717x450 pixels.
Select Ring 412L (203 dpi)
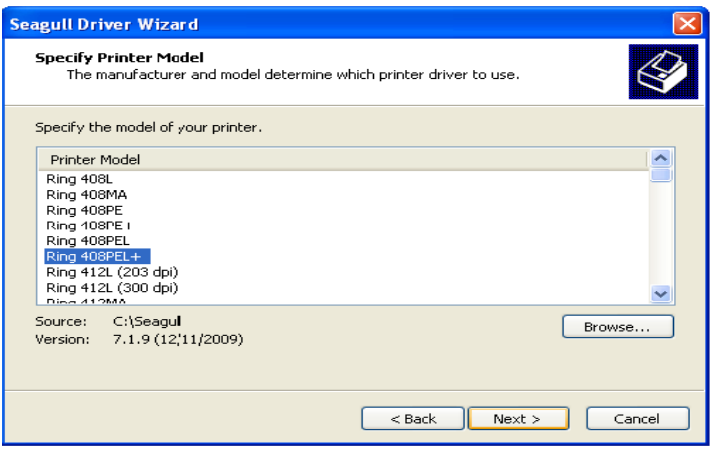(x=112, y=272)
